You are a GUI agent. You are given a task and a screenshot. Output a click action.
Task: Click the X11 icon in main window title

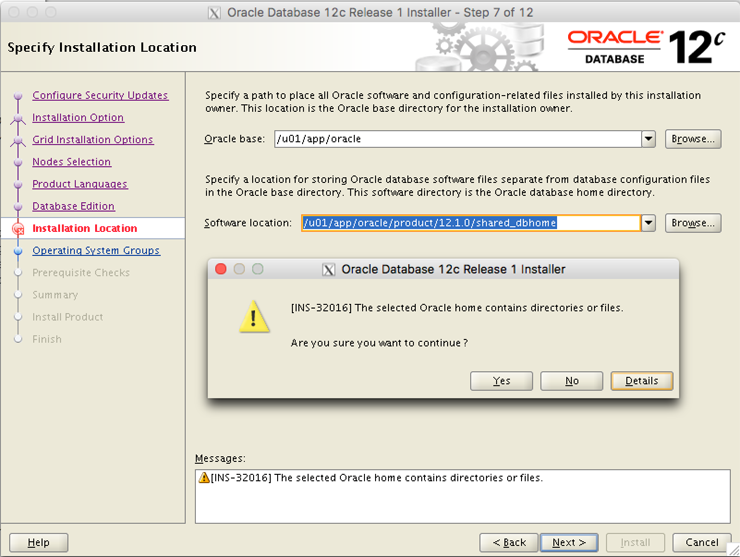point(214,13)
